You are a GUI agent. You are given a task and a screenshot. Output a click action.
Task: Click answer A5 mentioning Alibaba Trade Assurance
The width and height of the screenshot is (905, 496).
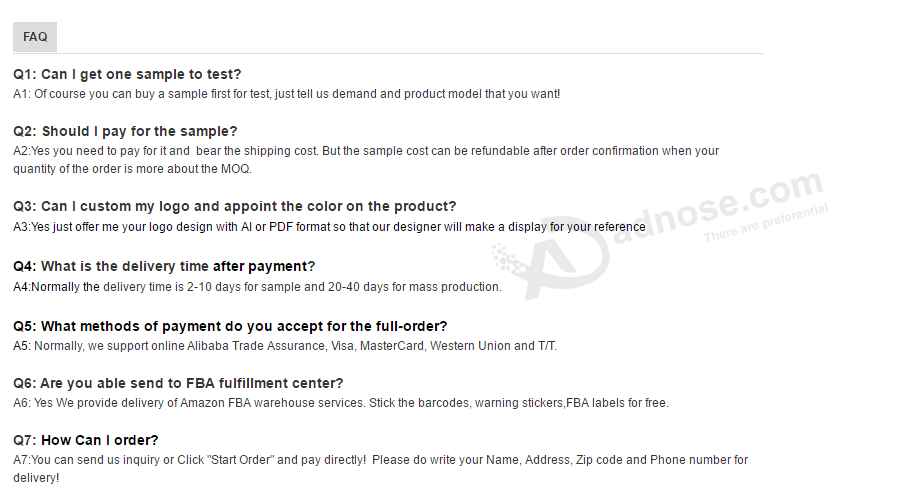click(285, 346)
